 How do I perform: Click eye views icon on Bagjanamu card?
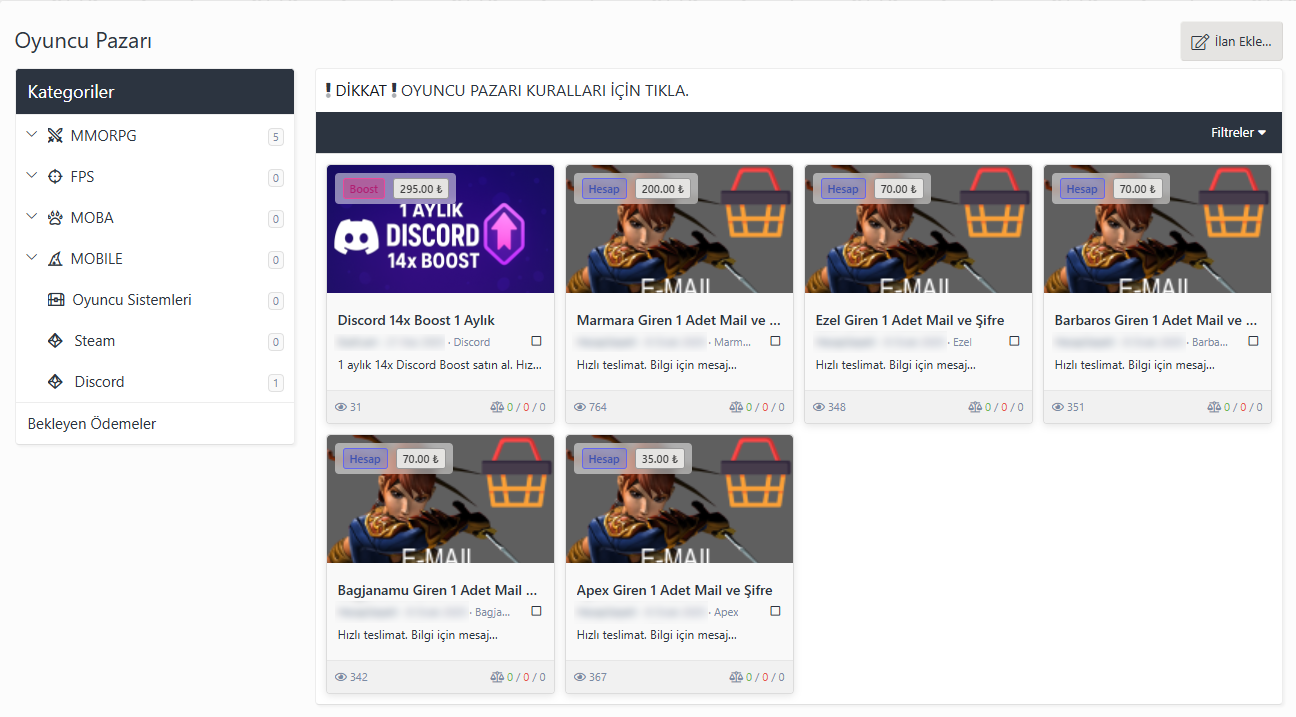click(341, 677)
